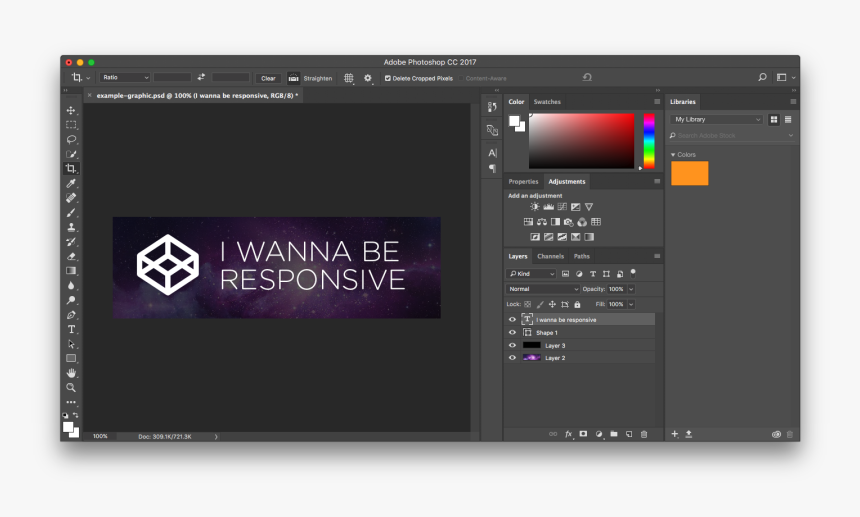Open the crop Ratio preset dropdown
Image resolution: width=860 pixels, height=517 pixels.
[x=125, y=77]
